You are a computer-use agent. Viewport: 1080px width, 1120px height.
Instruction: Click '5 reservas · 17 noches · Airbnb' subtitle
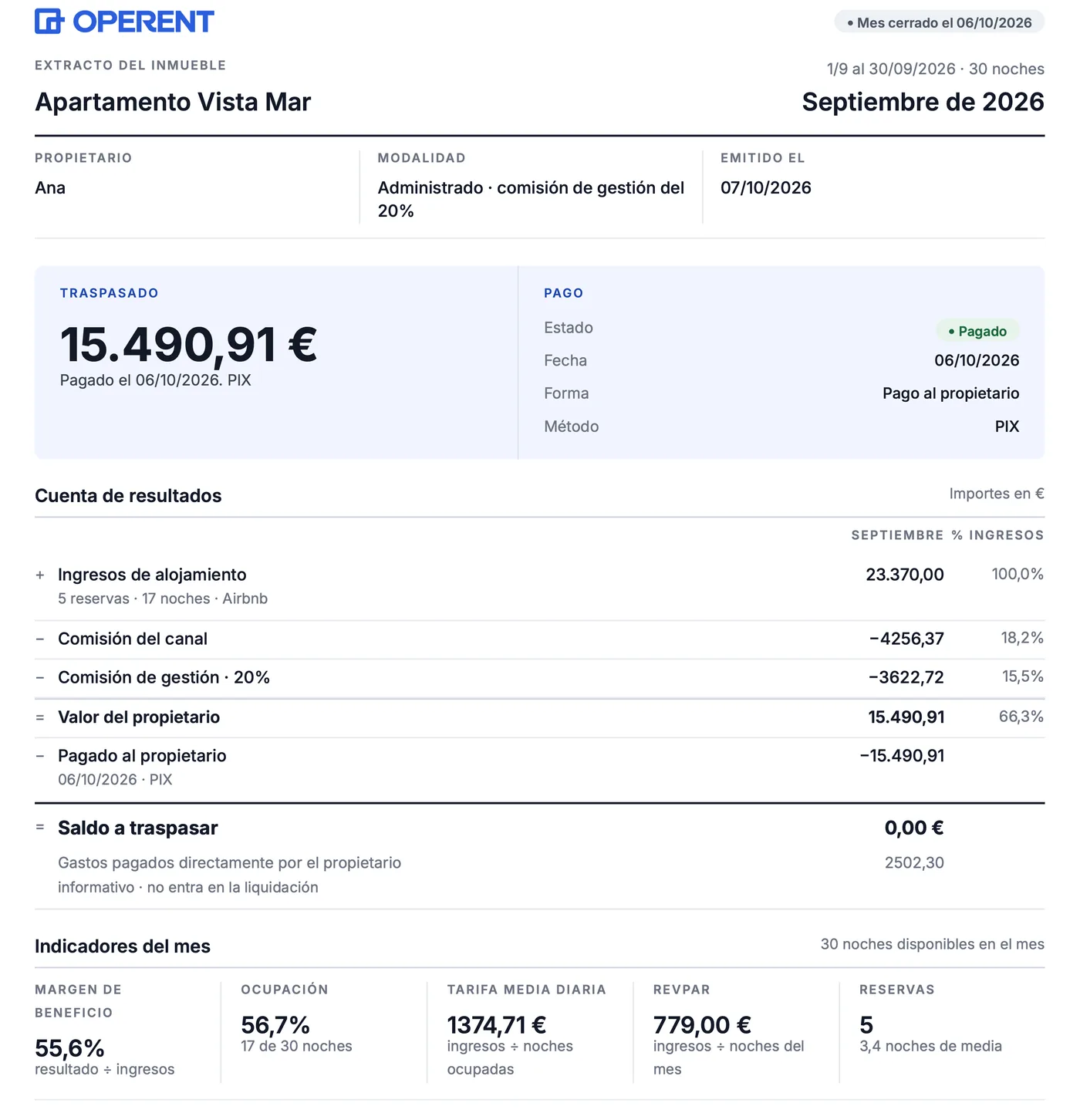coord(163,599)
